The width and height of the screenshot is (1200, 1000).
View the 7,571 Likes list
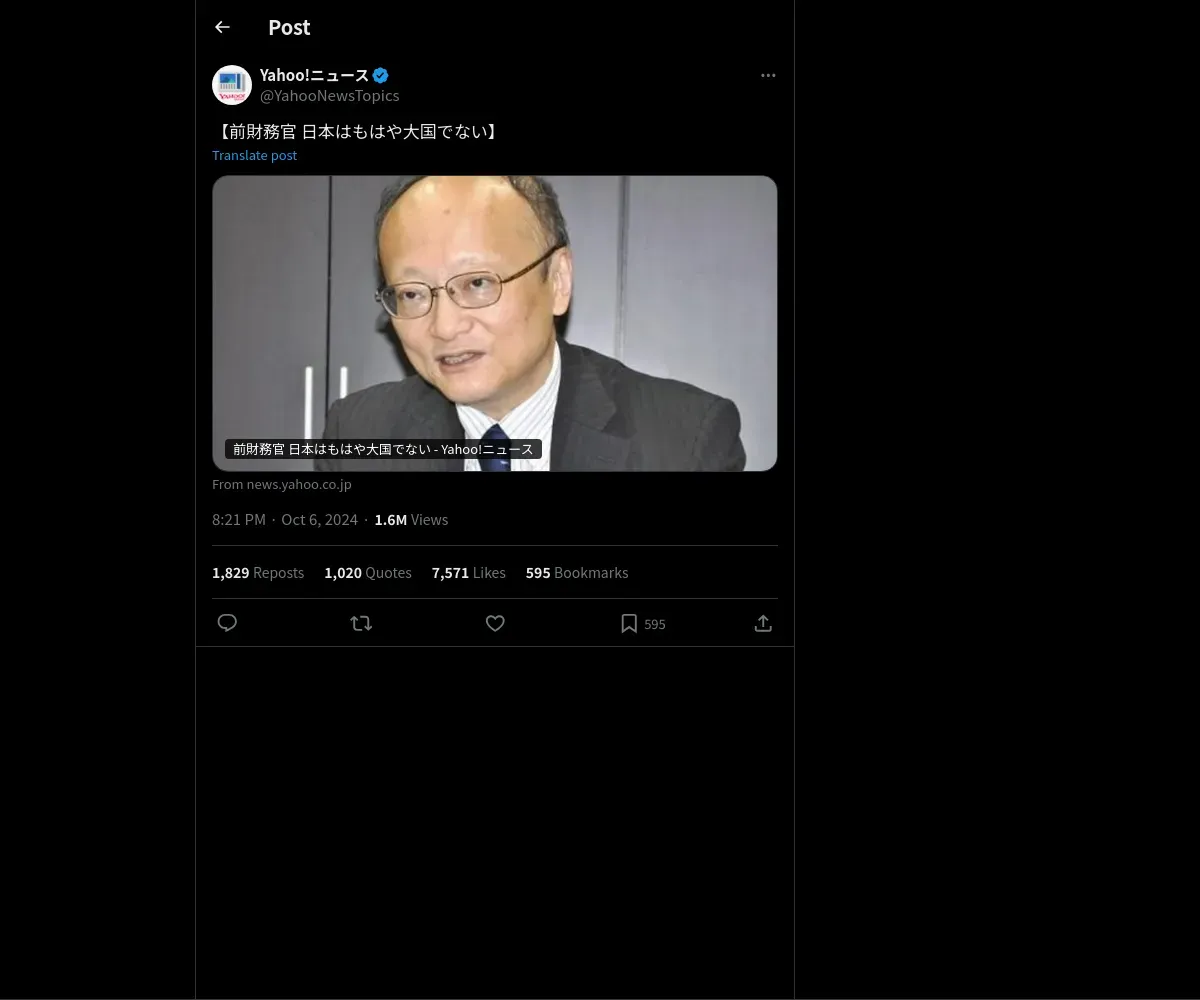469,573
